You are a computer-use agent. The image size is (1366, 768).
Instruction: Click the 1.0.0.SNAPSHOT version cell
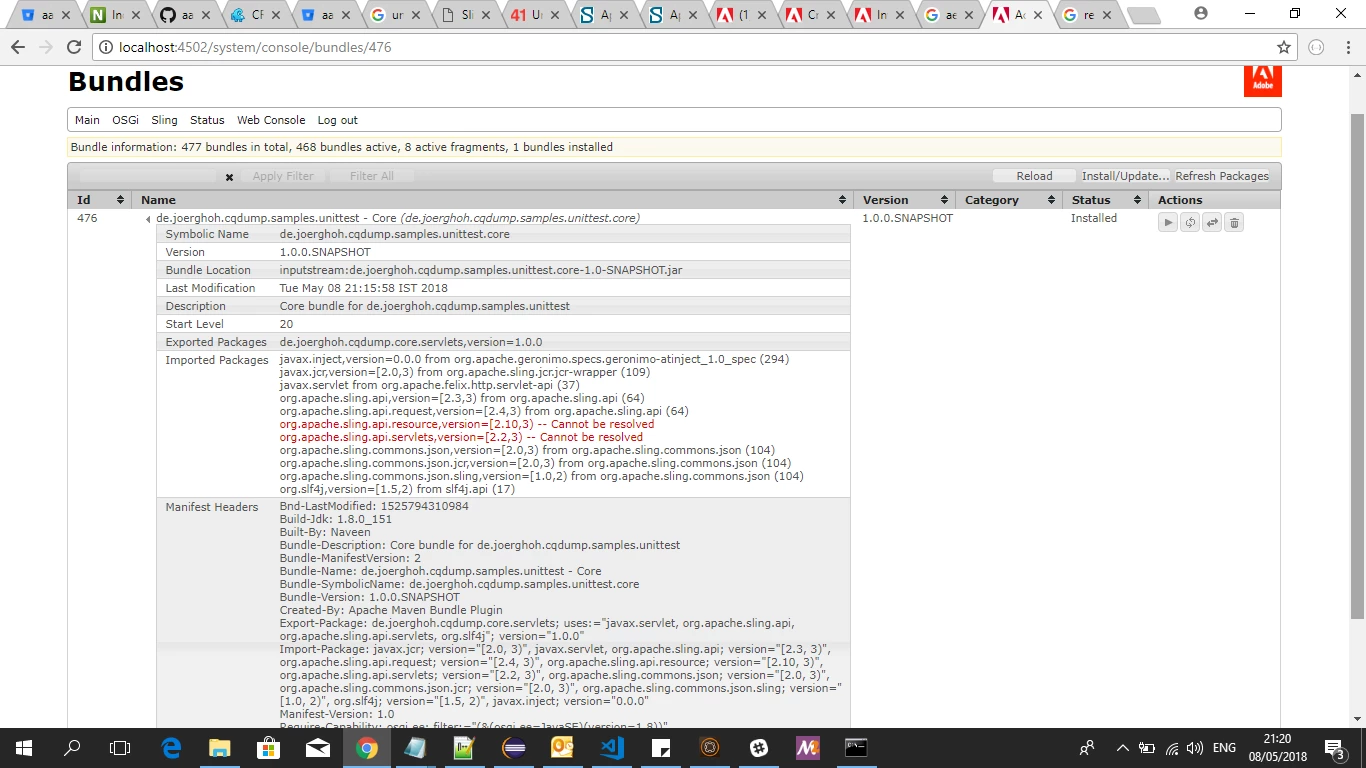click(908, 218)
